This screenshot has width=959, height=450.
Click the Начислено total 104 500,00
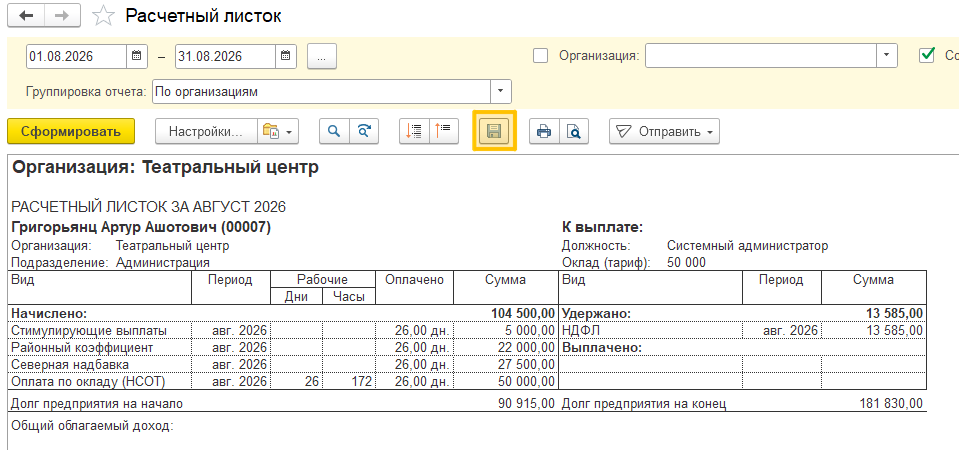tap(523, 314)
